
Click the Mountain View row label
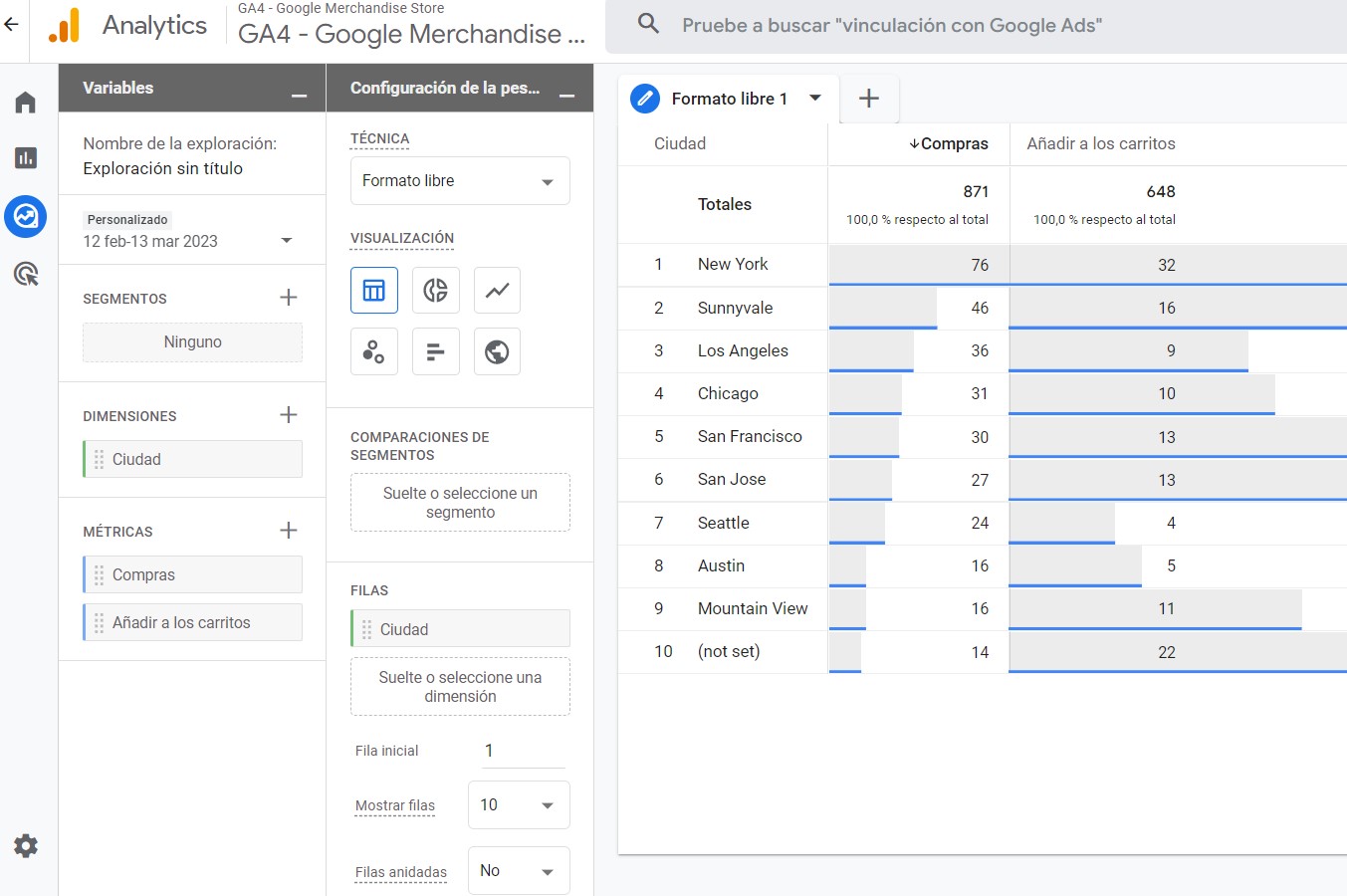click(x=753, y=608)
